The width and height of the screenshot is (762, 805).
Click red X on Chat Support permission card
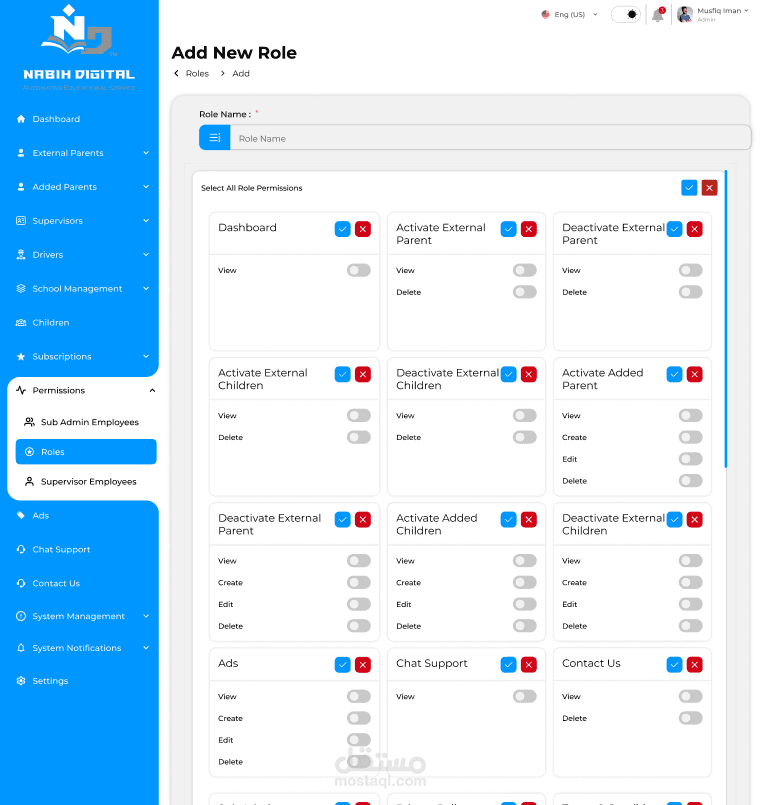(529, 665)
